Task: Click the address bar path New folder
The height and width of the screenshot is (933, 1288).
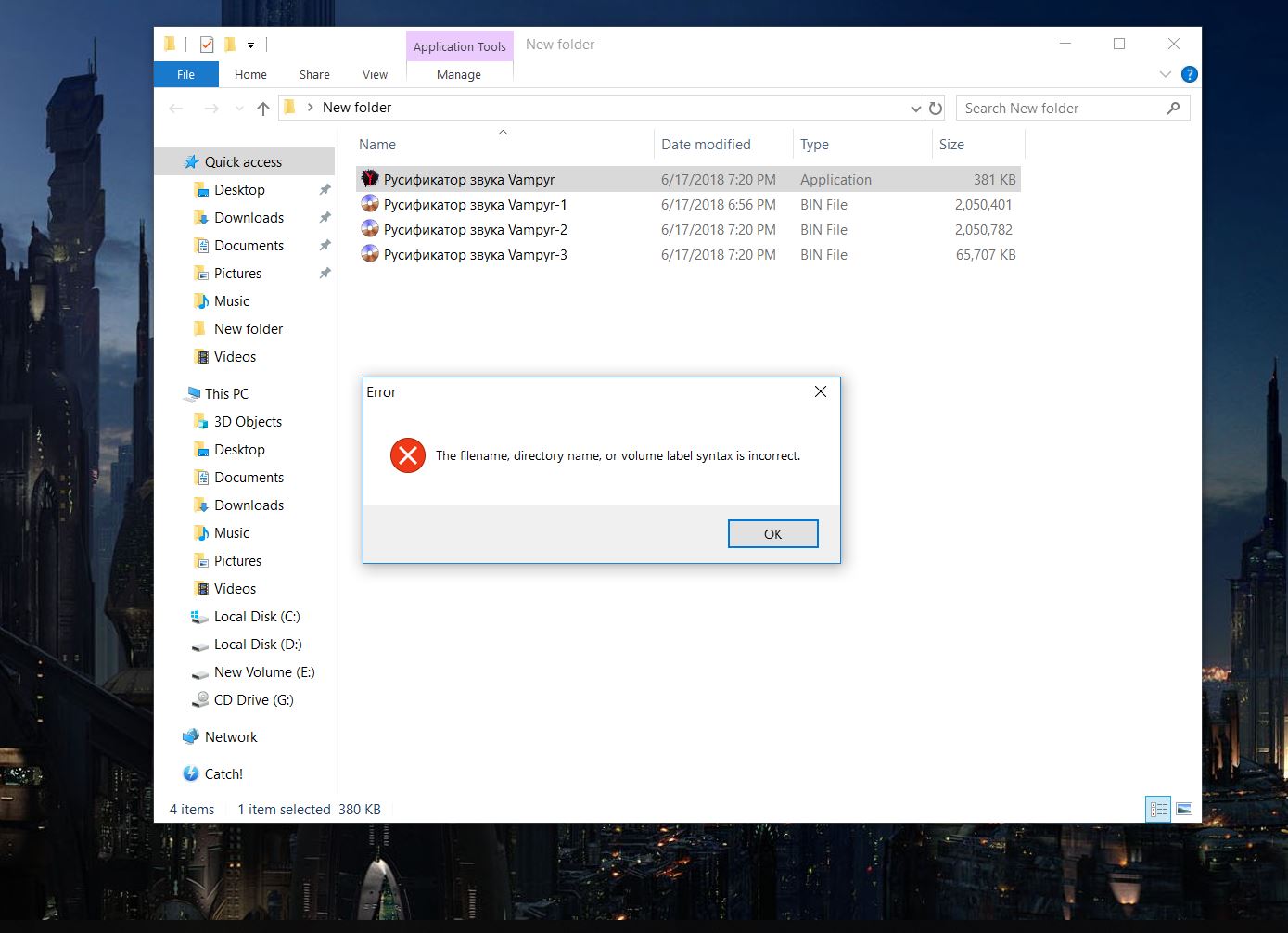Action: (x=357, y=108)
